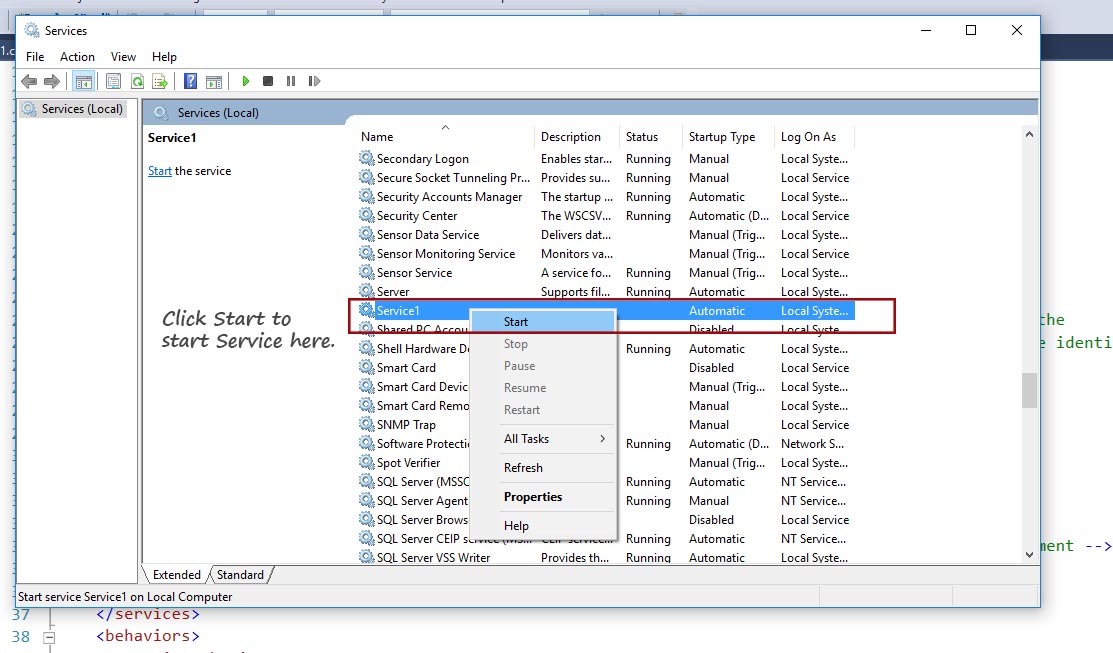Choose Start in the context menu
This screenshot has width=1113, height=653.
click(543, 322)
